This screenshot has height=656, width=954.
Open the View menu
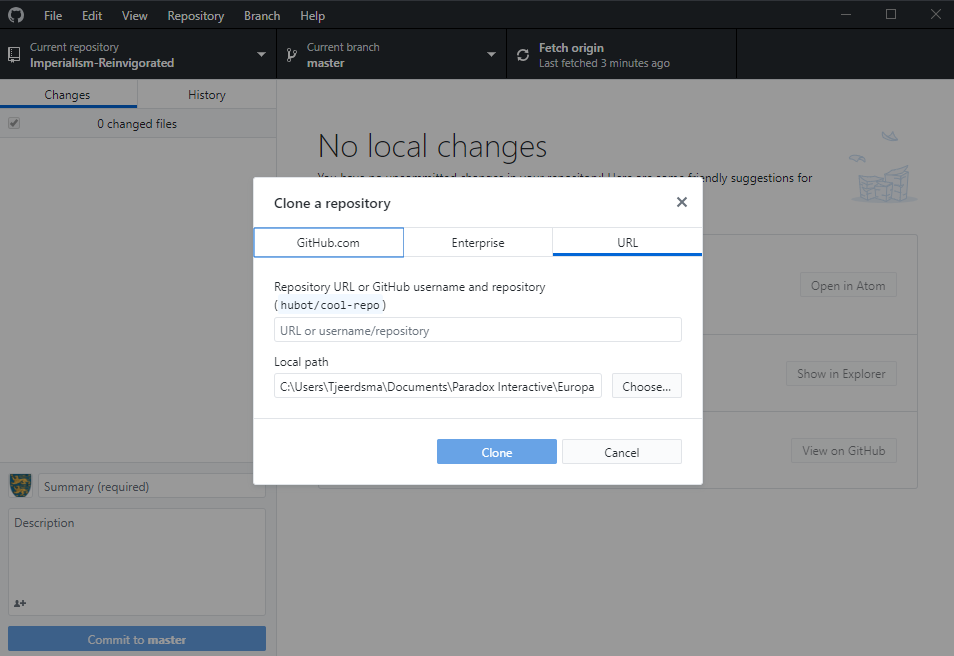click(134, 16)
